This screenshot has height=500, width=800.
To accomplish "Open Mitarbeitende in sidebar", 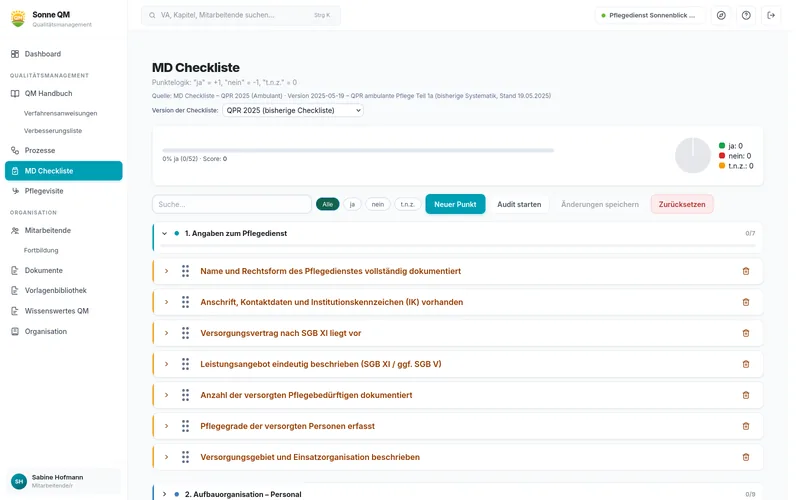I will pyautogui.click(x=63, y=231).
